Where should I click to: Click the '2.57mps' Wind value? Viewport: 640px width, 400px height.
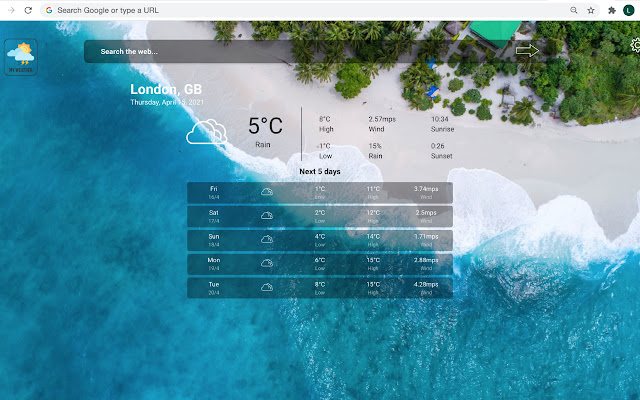[382, 119]
